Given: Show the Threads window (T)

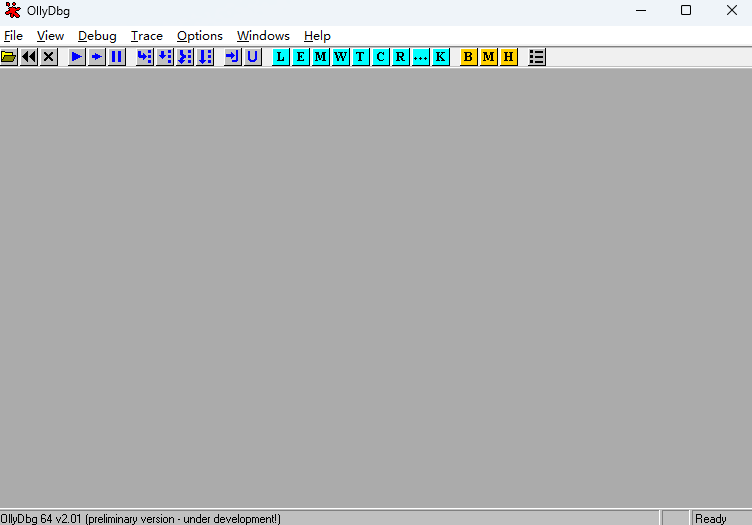Looking at the screenshot, I should [x=360, y=57].
